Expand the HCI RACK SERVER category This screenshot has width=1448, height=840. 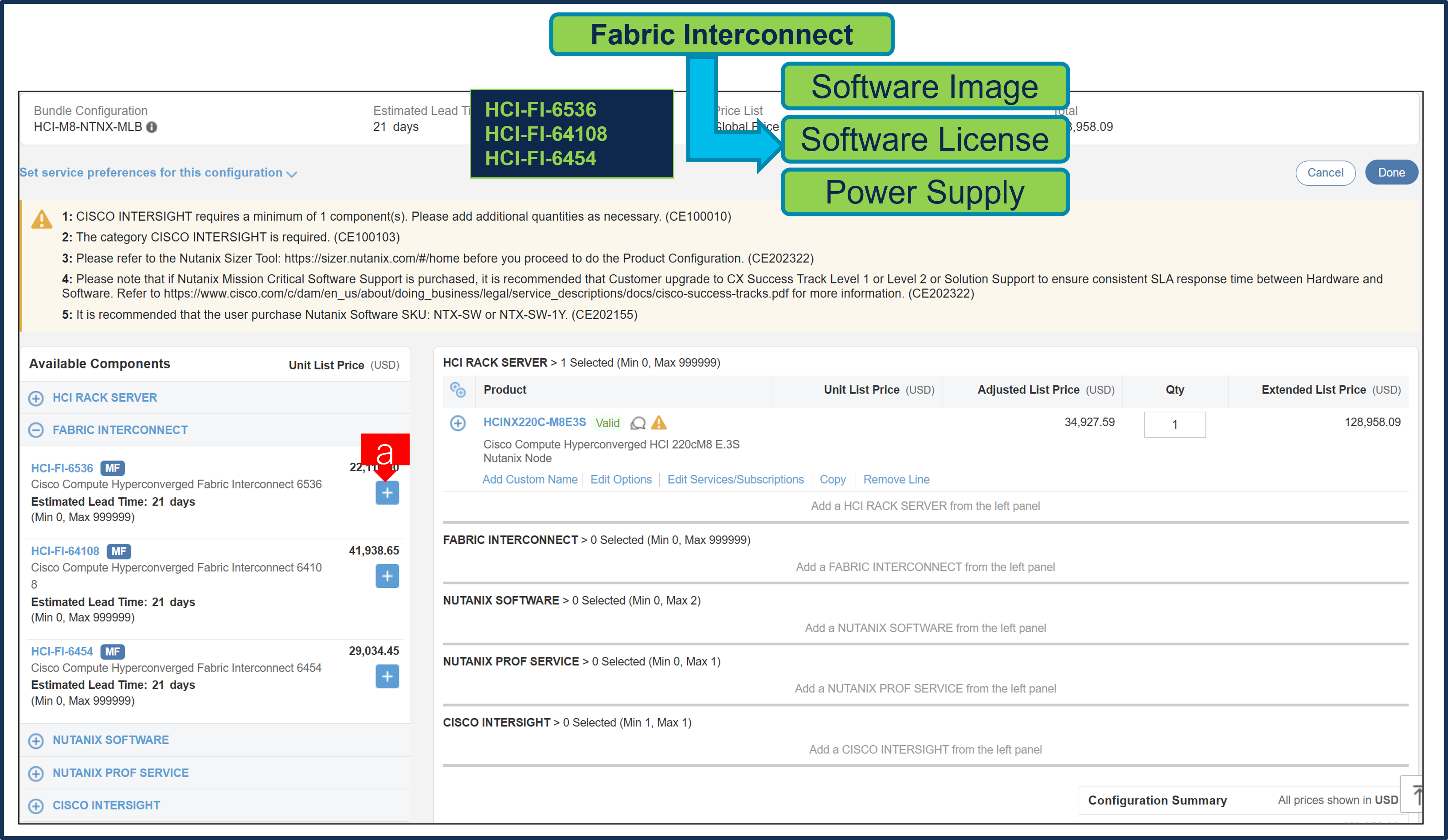[36, 398]
